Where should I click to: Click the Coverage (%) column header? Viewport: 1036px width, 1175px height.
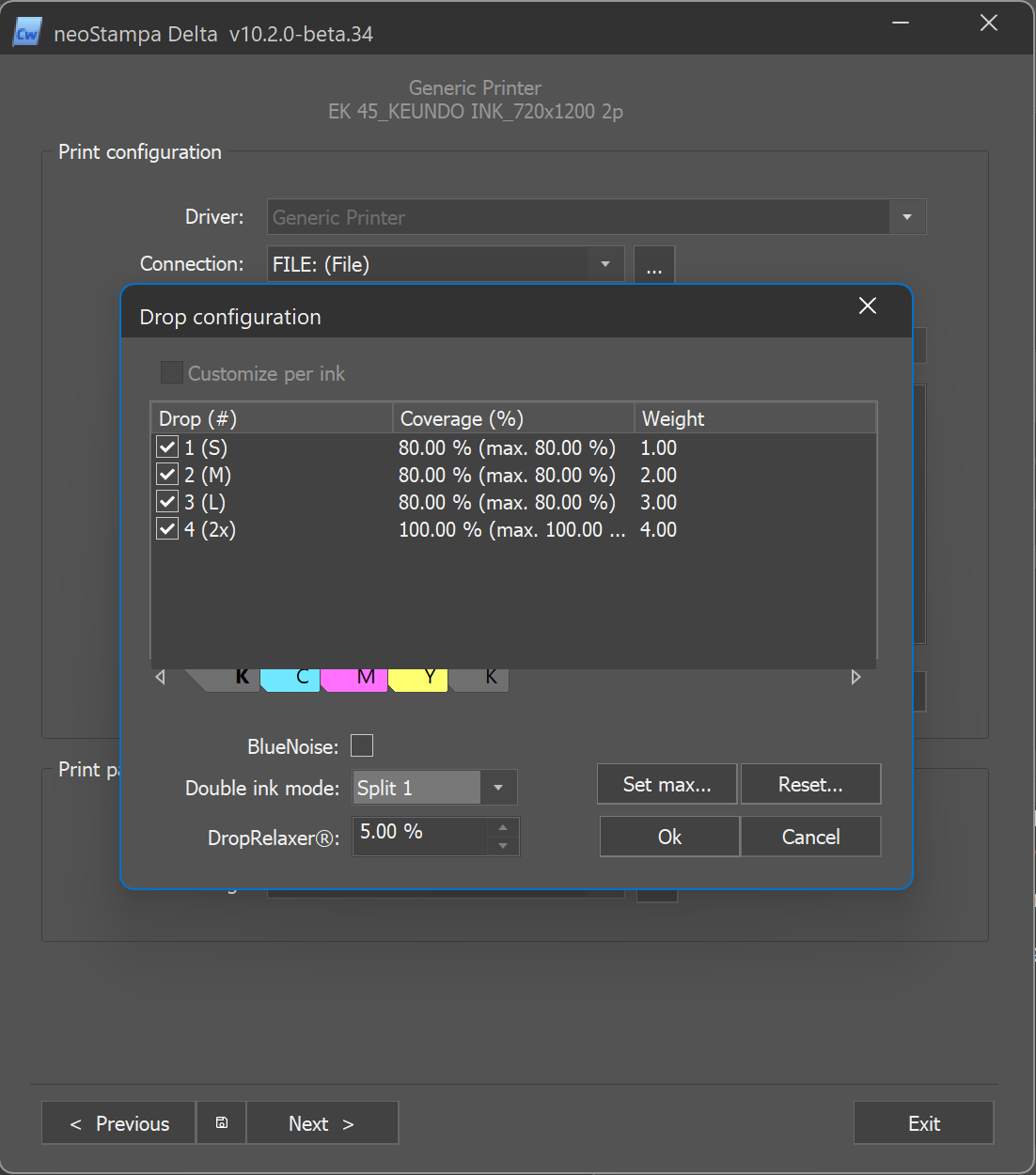(513, 418)
